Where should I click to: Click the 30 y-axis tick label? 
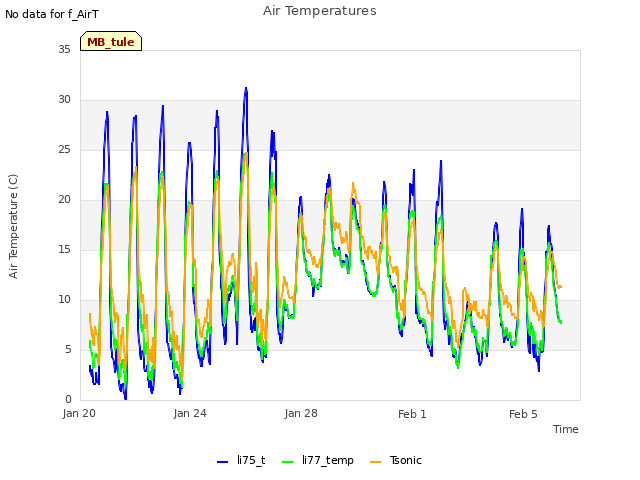coord(64,100)
